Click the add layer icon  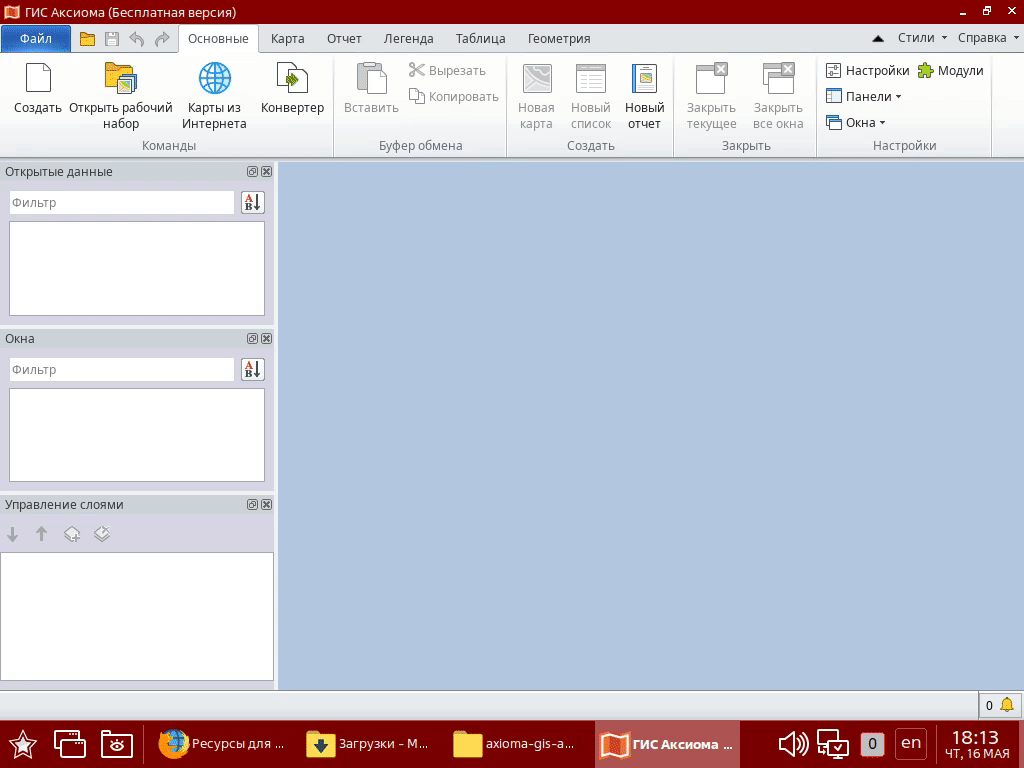tap(72, 534)
